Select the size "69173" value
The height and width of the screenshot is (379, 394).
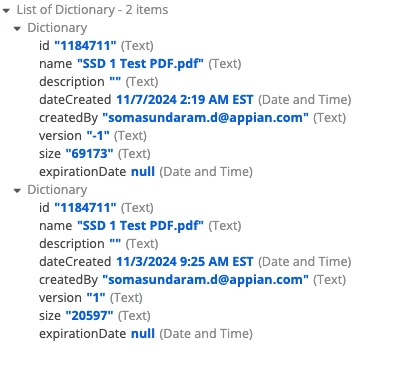(89, 154)
